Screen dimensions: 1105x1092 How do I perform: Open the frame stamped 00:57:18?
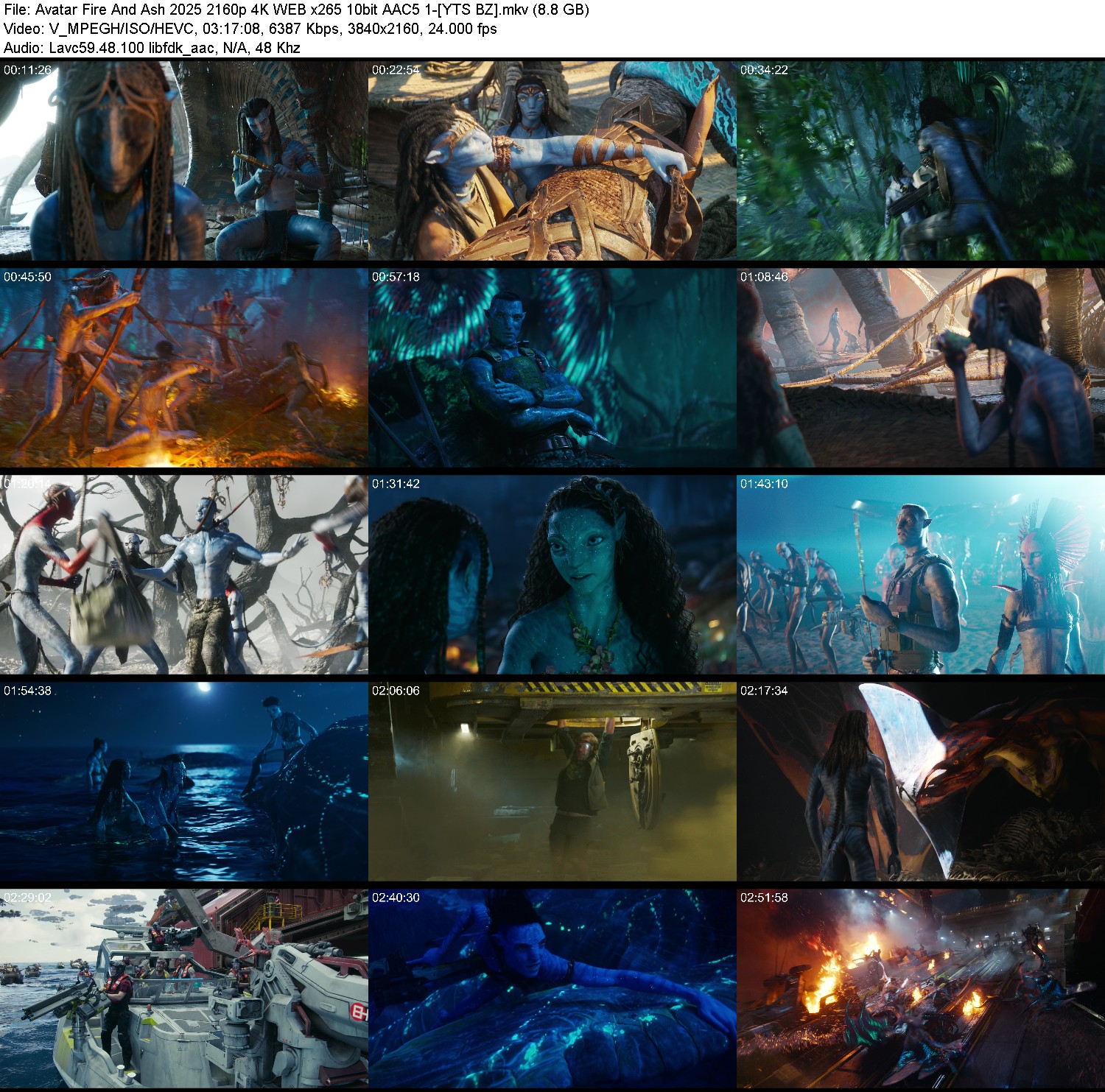(x=552, y=367)
